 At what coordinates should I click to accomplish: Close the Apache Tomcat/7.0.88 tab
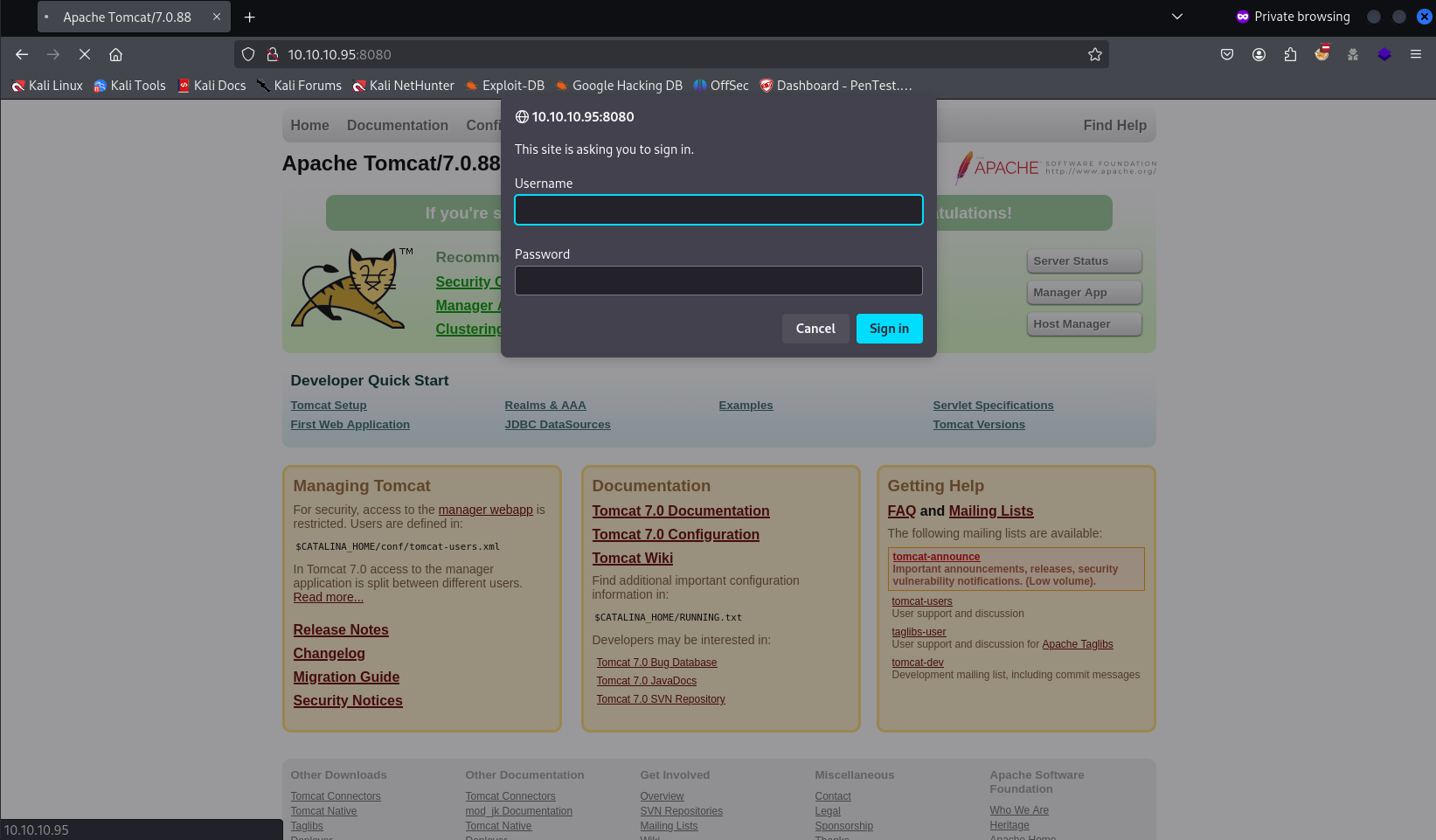click(217, 17)
